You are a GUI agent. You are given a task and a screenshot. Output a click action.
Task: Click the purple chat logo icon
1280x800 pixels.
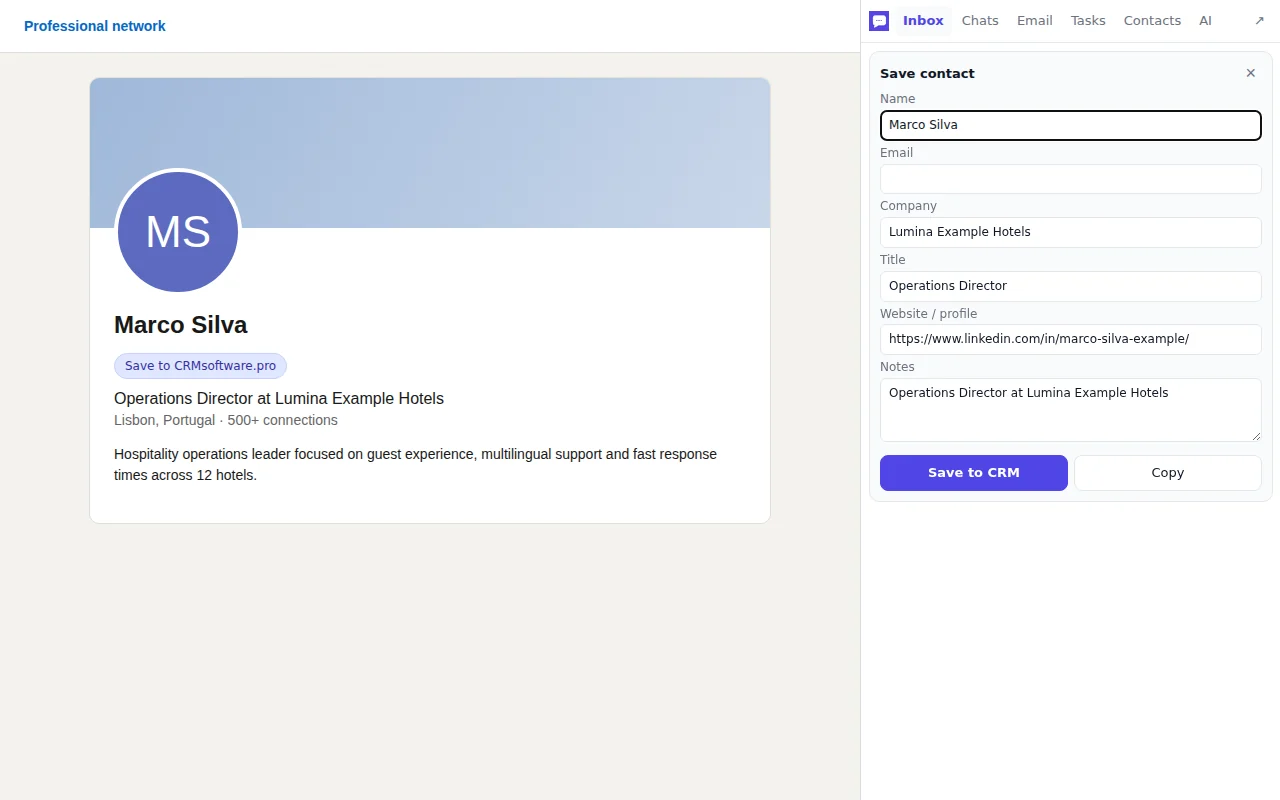click(879, 21)
